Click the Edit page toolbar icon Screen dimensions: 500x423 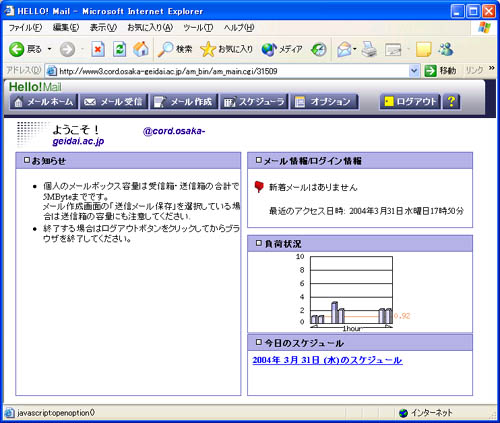(x=393, y=50)
